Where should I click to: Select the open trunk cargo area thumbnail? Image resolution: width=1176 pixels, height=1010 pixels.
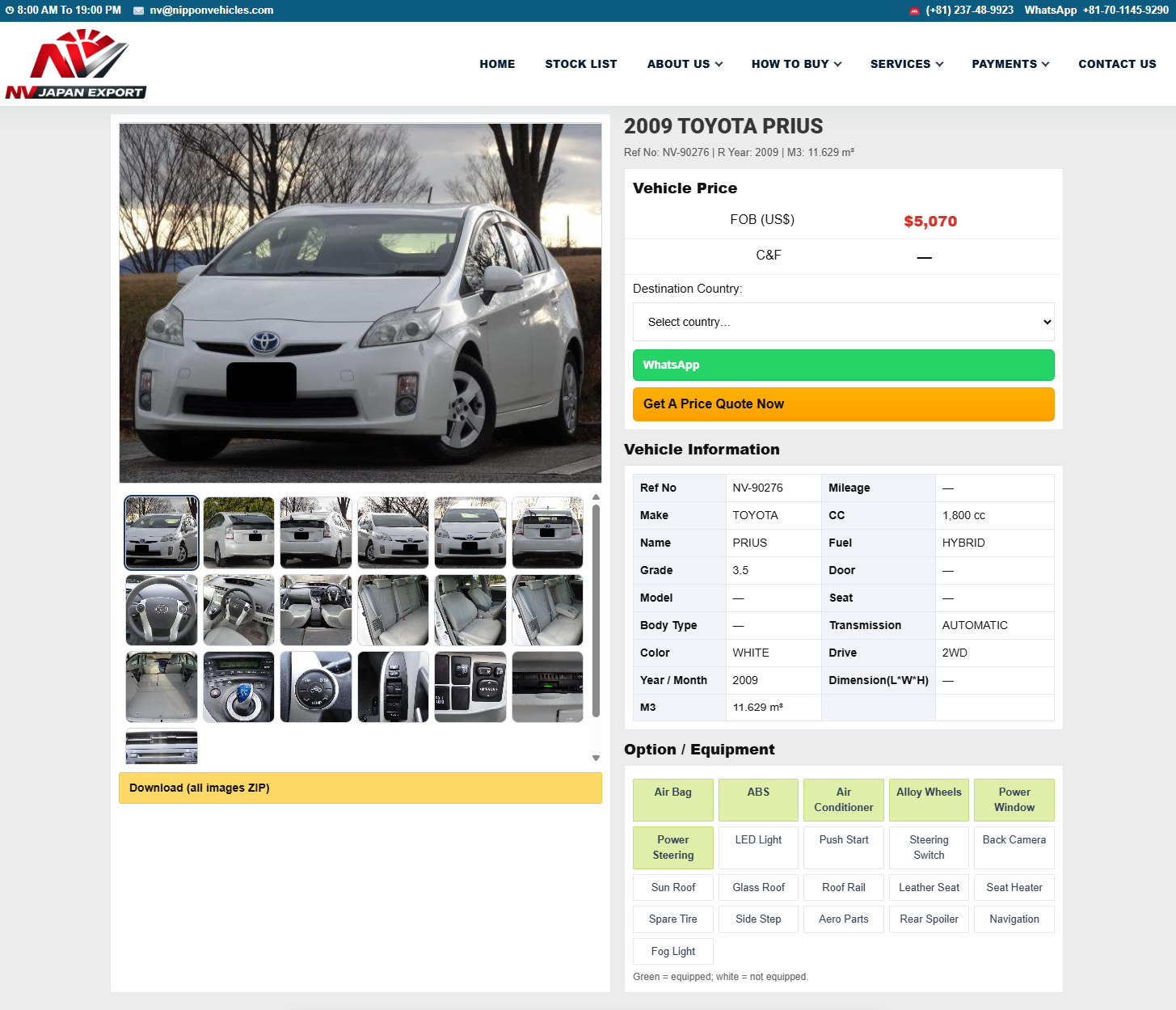(162, 687)
